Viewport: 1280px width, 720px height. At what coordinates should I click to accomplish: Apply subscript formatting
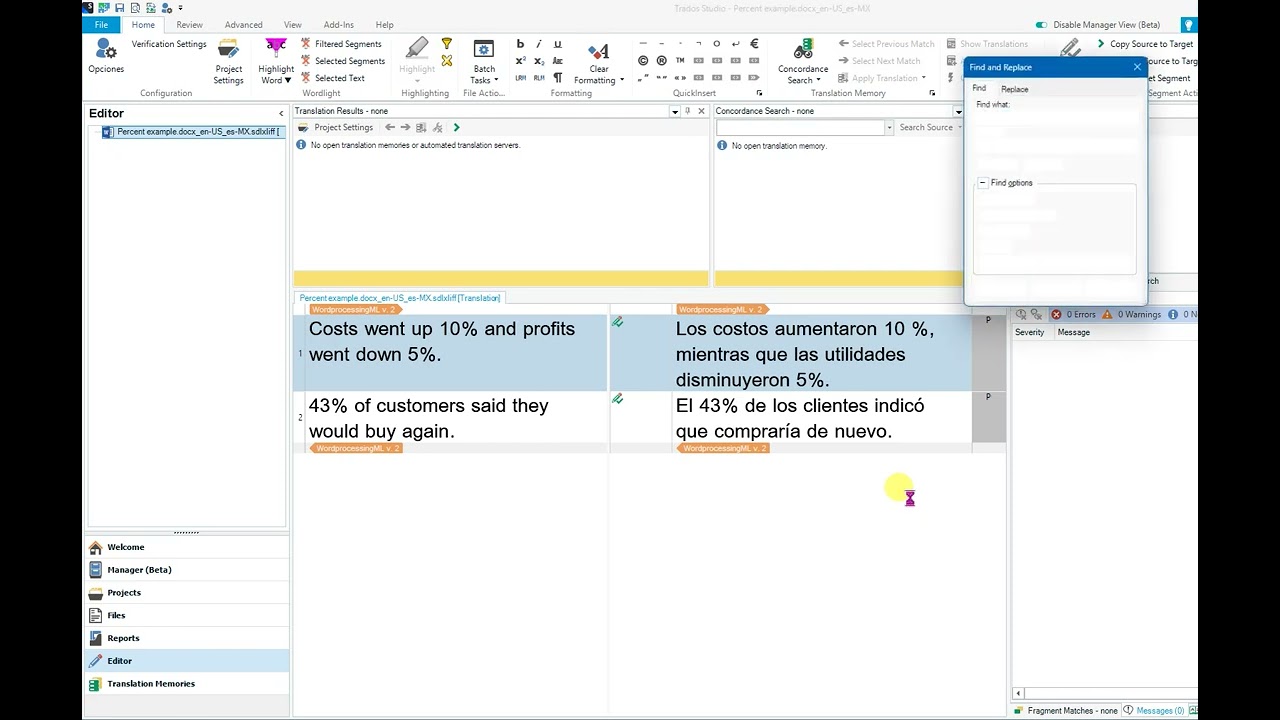[x=539, y=61]
